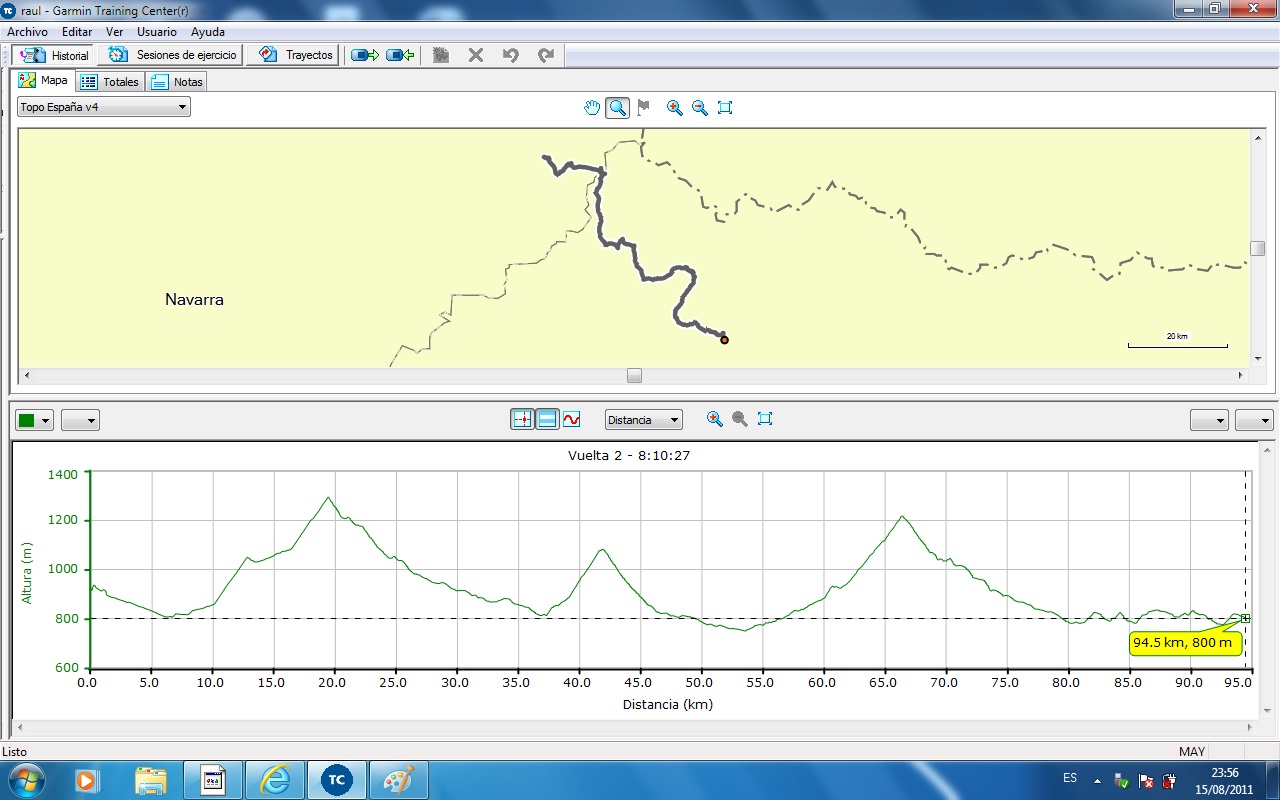Click the 94.5 km, 800 m chart tooltip
The height and width of the screenshot is (800, 1280).
[1185, 642]
